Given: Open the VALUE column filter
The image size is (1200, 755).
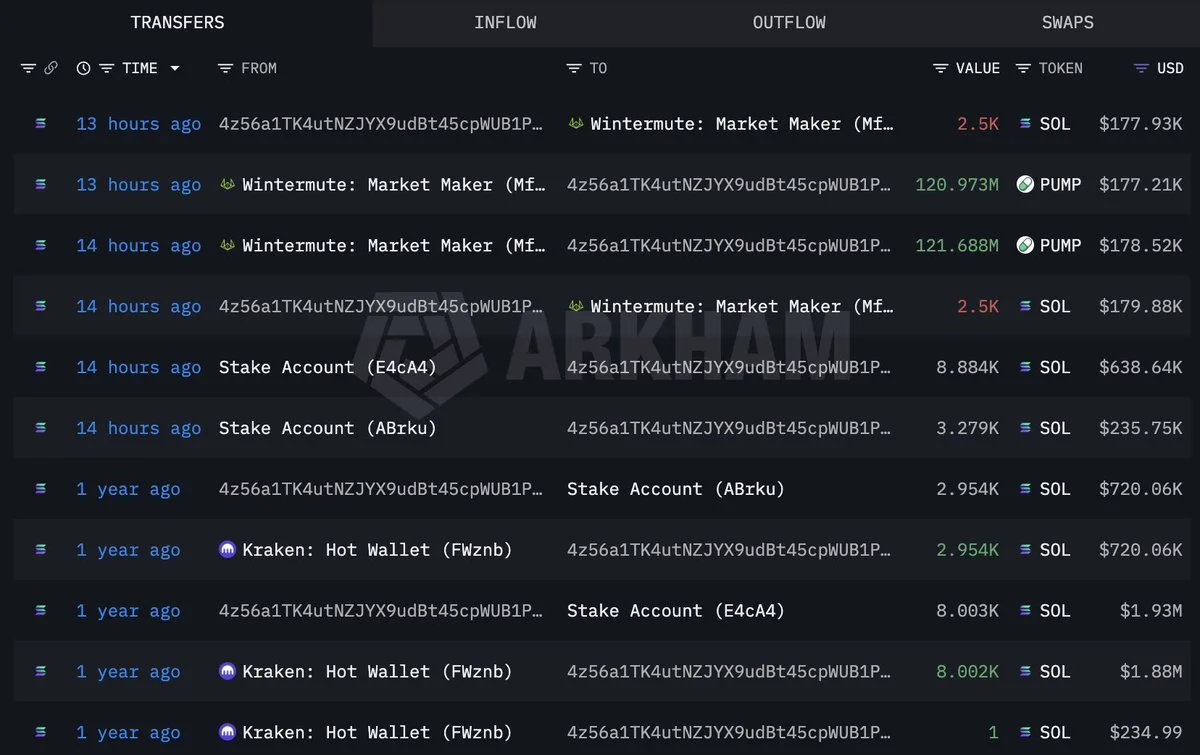Looking at the screenshot, I should tap(940, 68).
